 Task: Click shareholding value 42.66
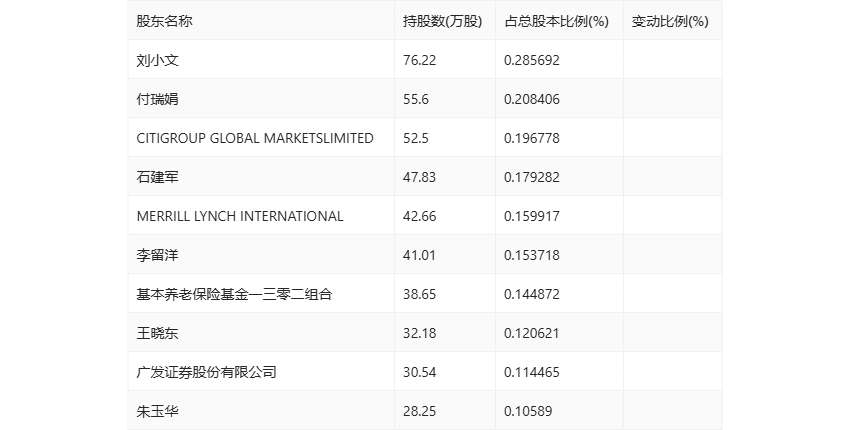click(420, 216)
